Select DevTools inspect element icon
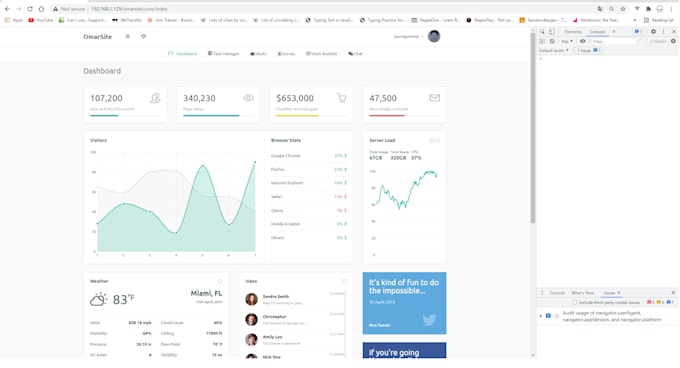This screenshot has height=368, width=680. [x=542, y=32]
